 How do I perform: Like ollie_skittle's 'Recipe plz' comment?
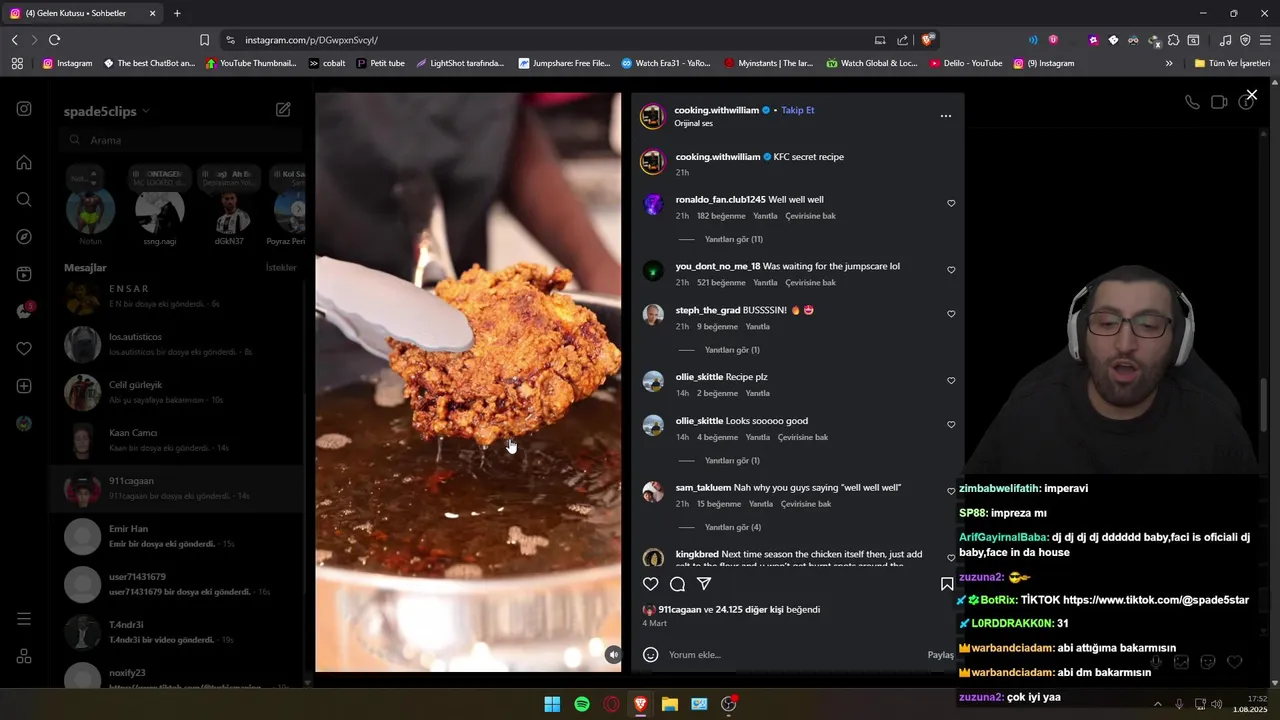pos(951,381)
